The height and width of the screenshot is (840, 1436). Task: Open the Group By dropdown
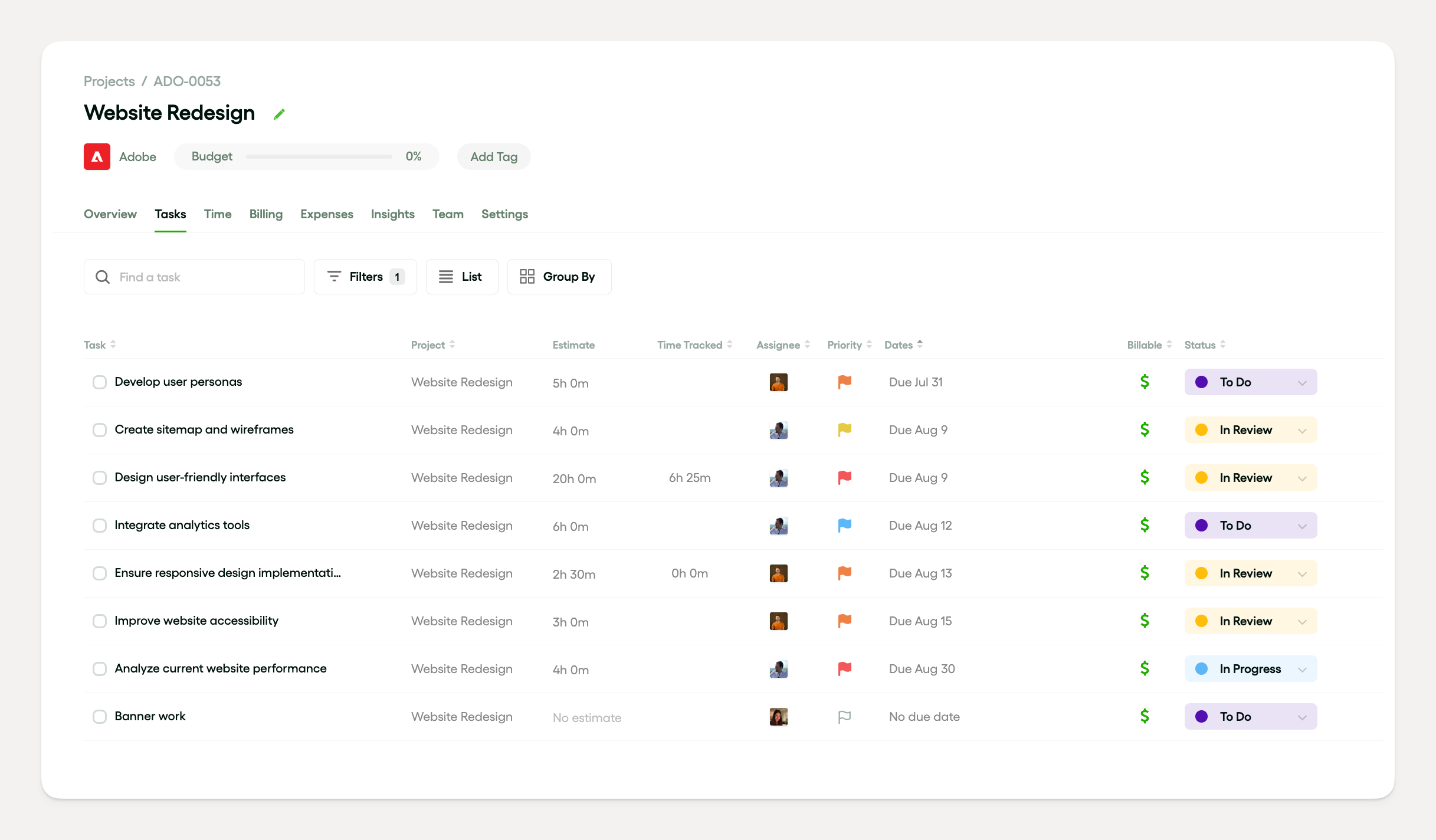(x=559, y=277)
